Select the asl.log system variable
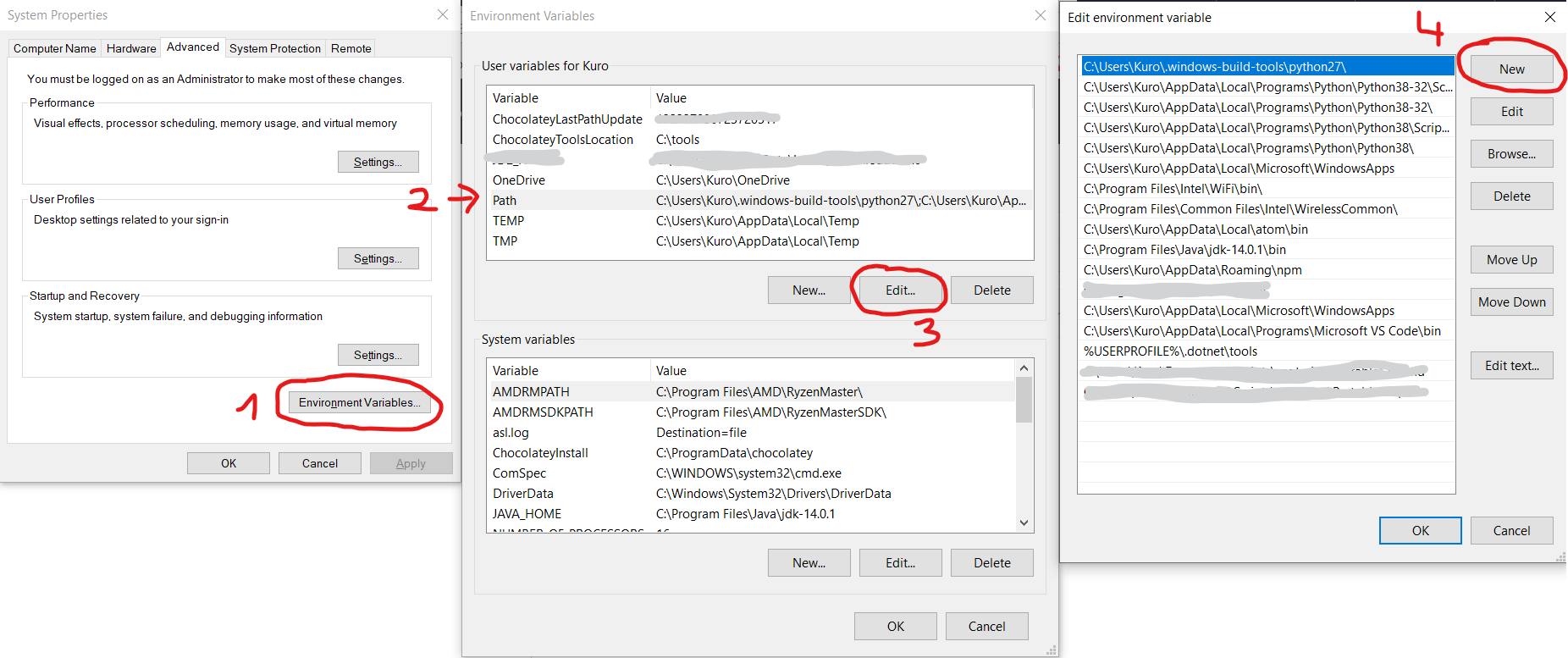 point(751,433)
